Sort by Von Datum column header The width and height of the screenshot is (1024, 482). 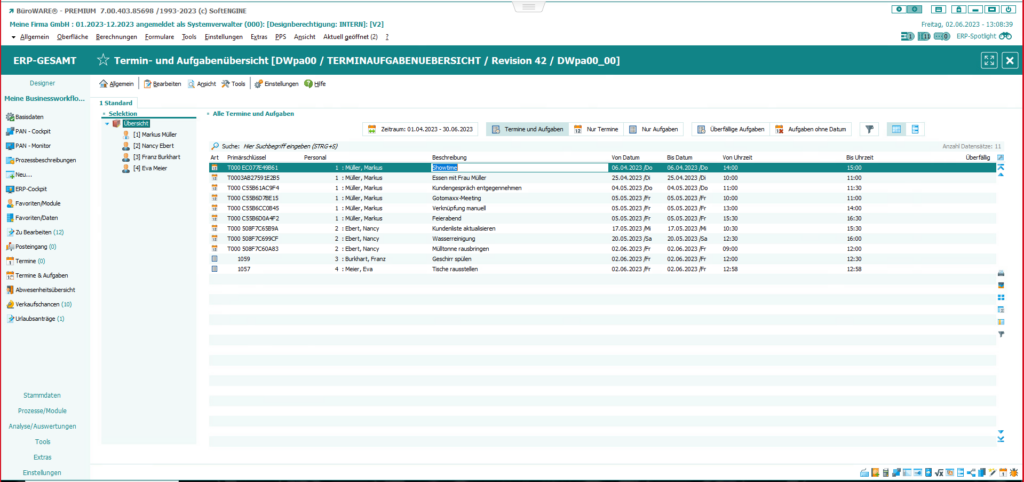click(625, 157)
